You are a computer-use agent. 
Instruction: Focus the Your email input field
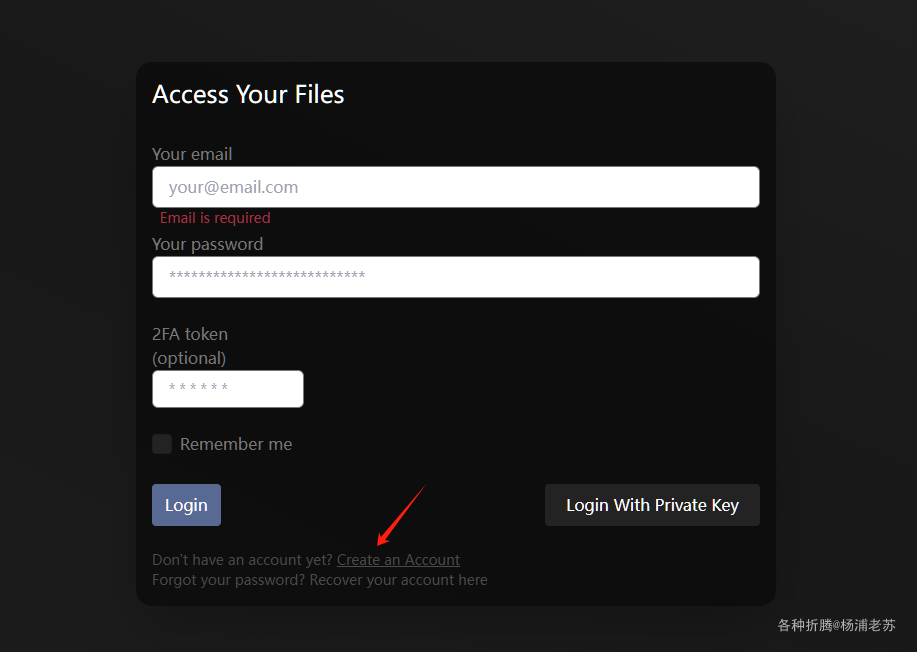tap(456, 187)
